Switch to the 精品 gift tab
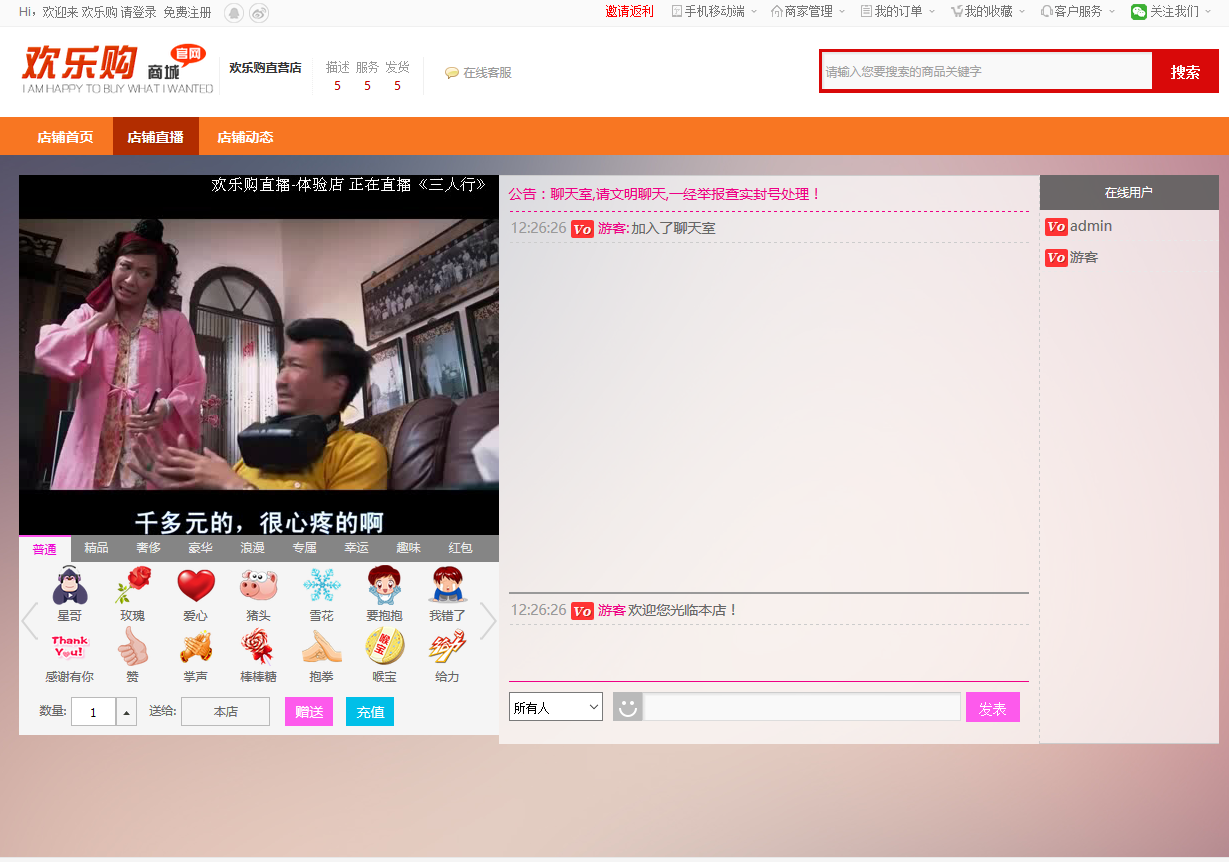Viewport: 1229px width, 862px height. [x=97, y=548]
